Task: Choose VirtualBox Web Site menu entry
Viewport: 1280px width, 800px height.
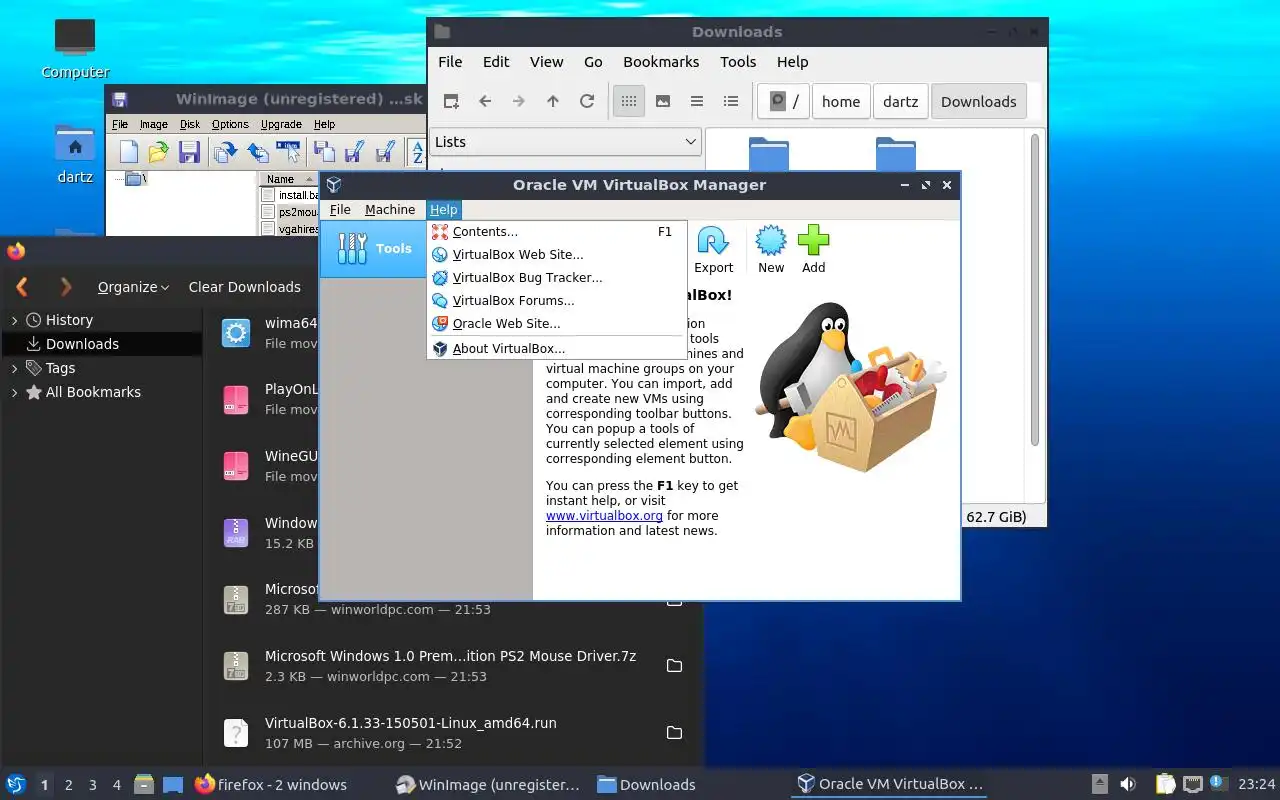Action: click(556, 255)
